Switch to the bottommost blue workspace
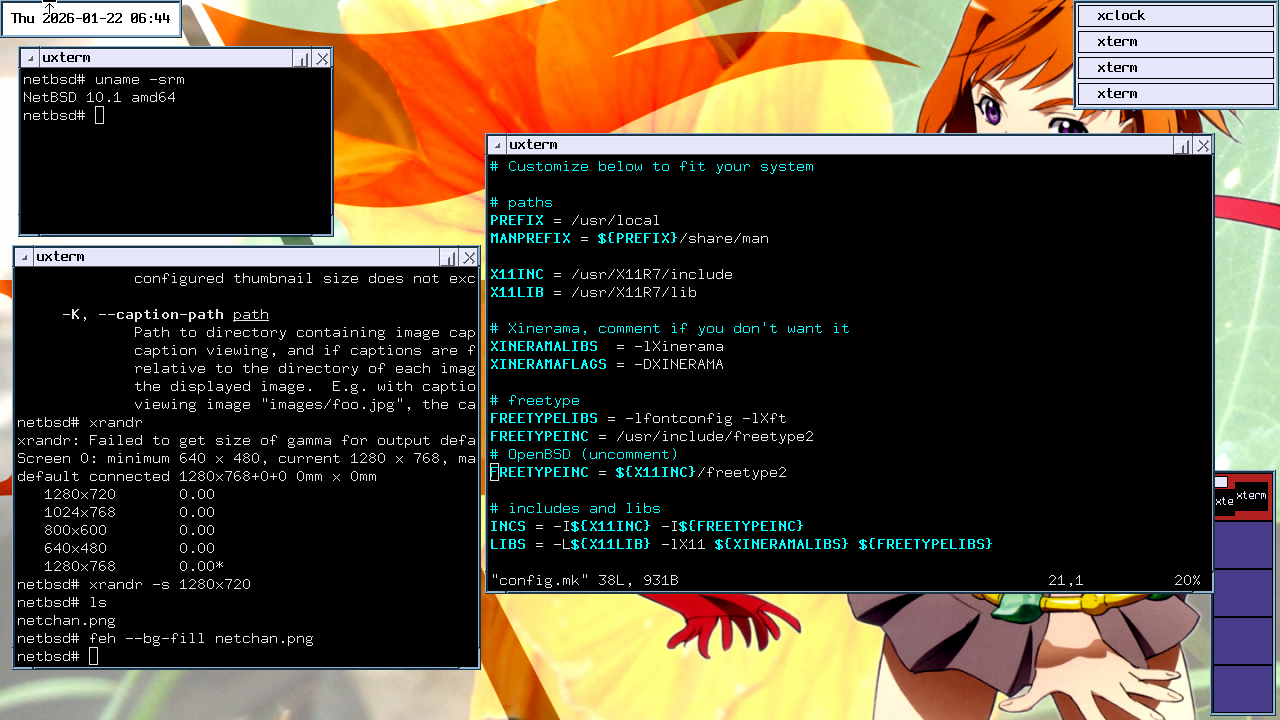Viewport: 1280px width, 720px height. point(1241,688)
